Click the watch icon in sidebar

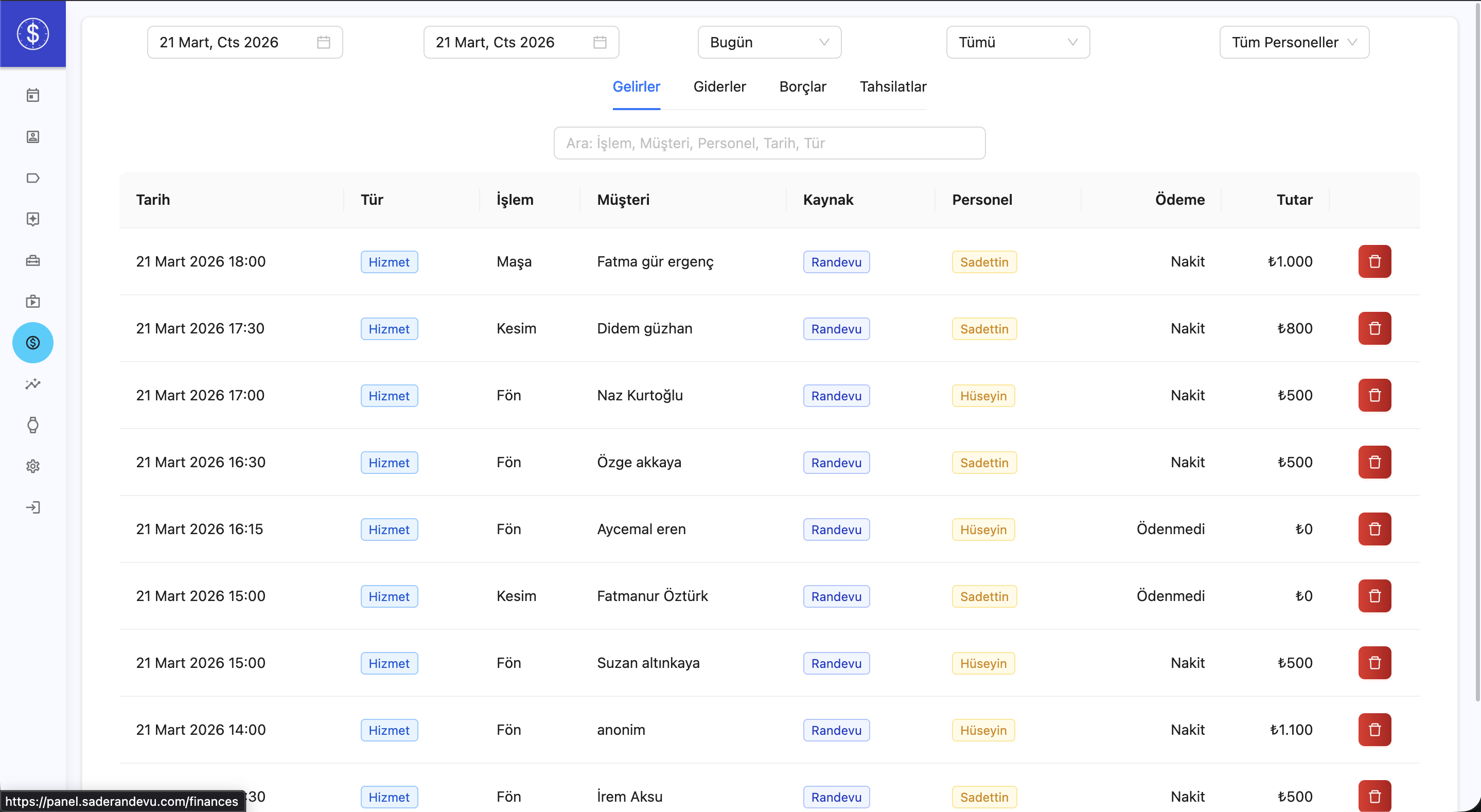coord(33,425)
